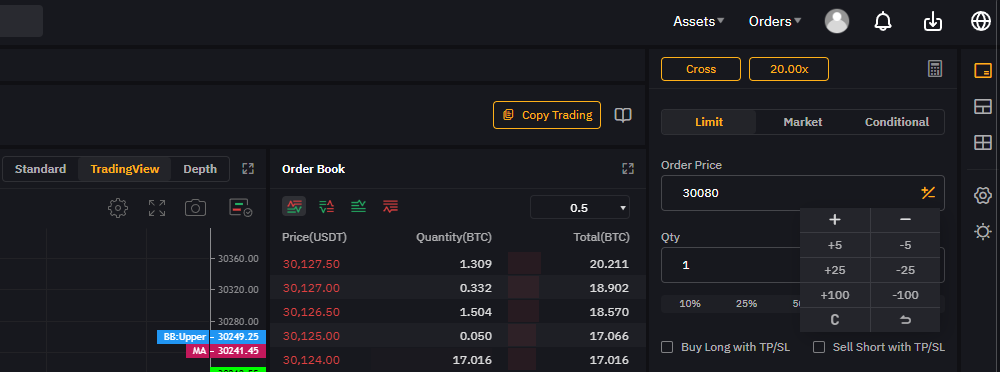Screen dimensions: 1000x372
Task: Enable Buy Long with TP/SL
Action: pyautogui.click(x=667, y=347)
